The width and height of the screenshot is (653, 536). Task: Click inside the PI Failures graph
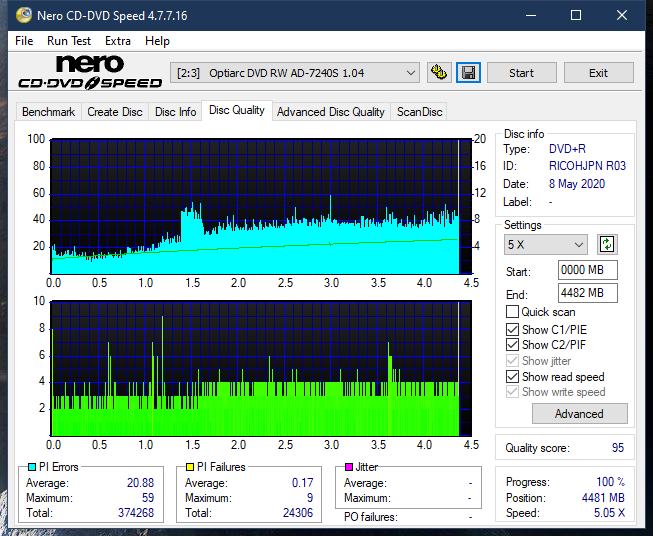point(261,369)
